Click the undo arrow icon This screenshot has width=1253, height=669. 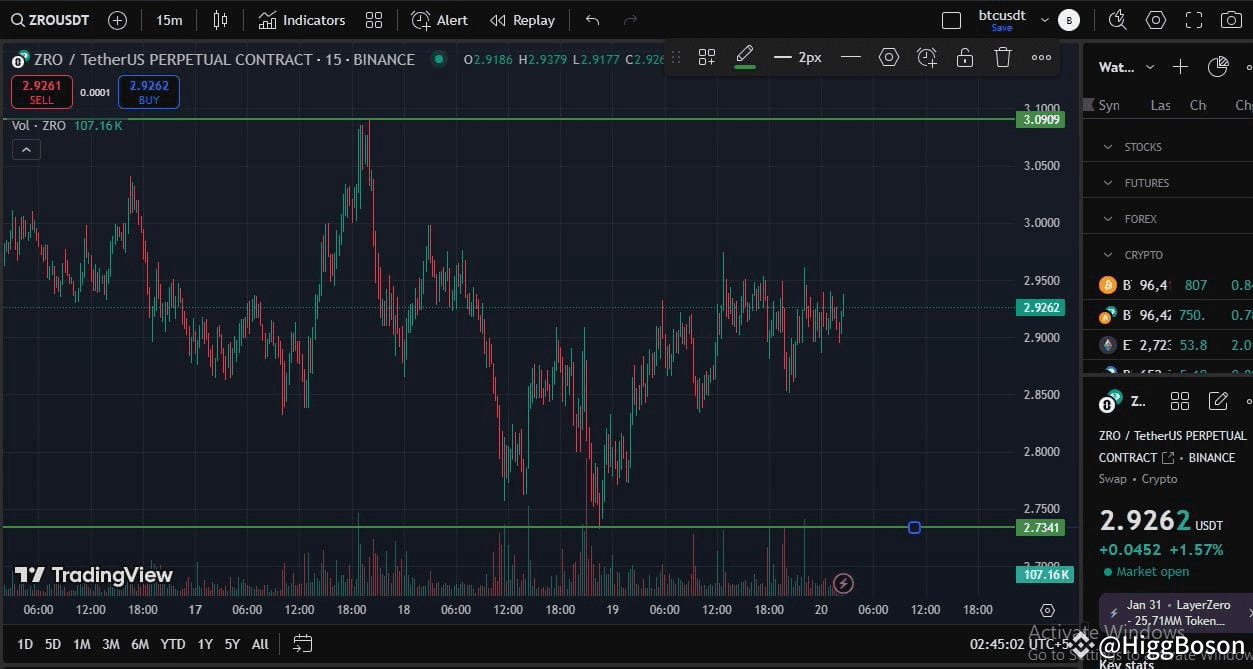[x=590, y=20]
